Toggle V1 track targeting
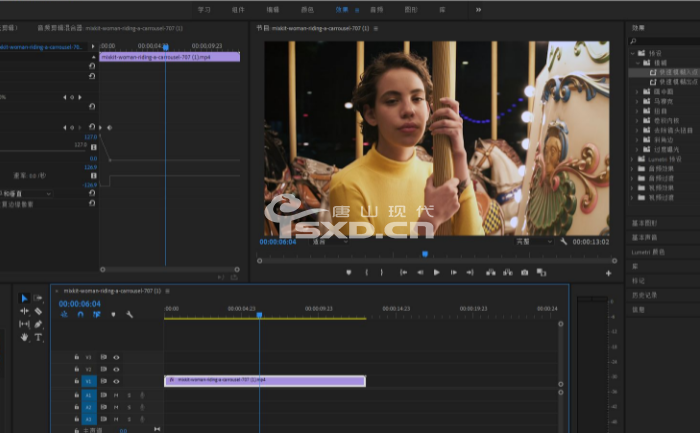This screenshot has width=700, height=433. 89,381
